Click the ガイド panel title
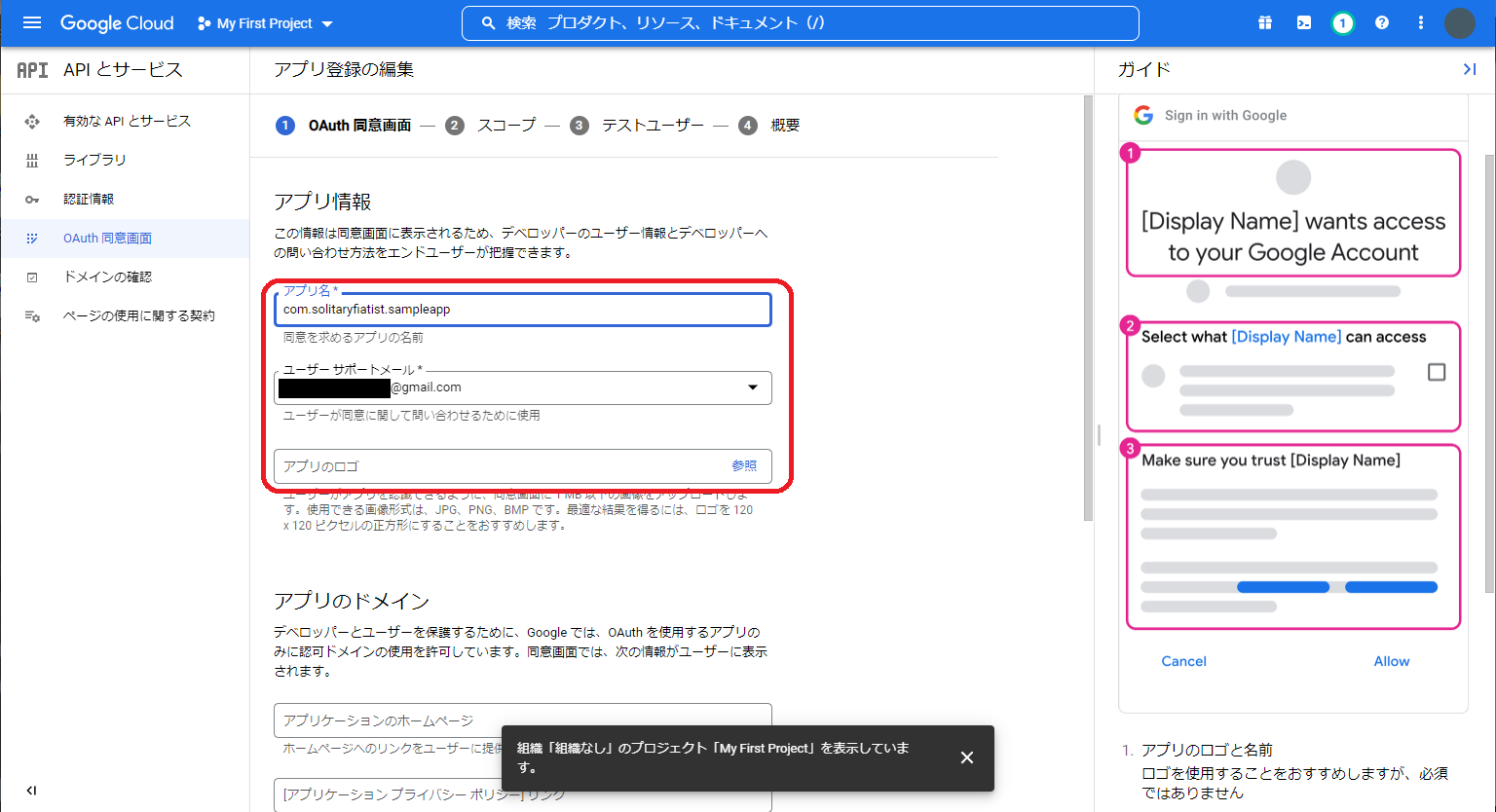 coord(1144,69)
